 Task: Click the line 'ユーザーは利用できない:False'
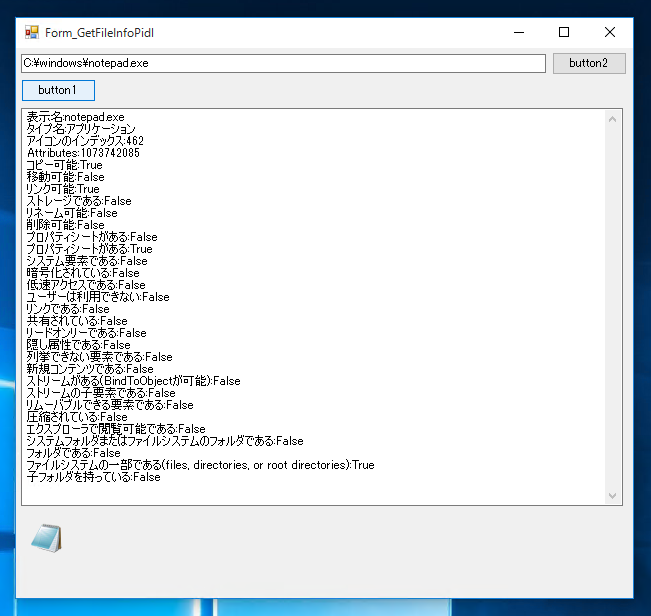coord(98,298)
